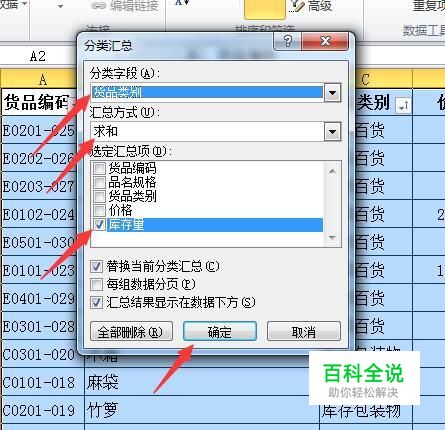Check the 货品类别 checkbox in the list

[x=99, y=196]
